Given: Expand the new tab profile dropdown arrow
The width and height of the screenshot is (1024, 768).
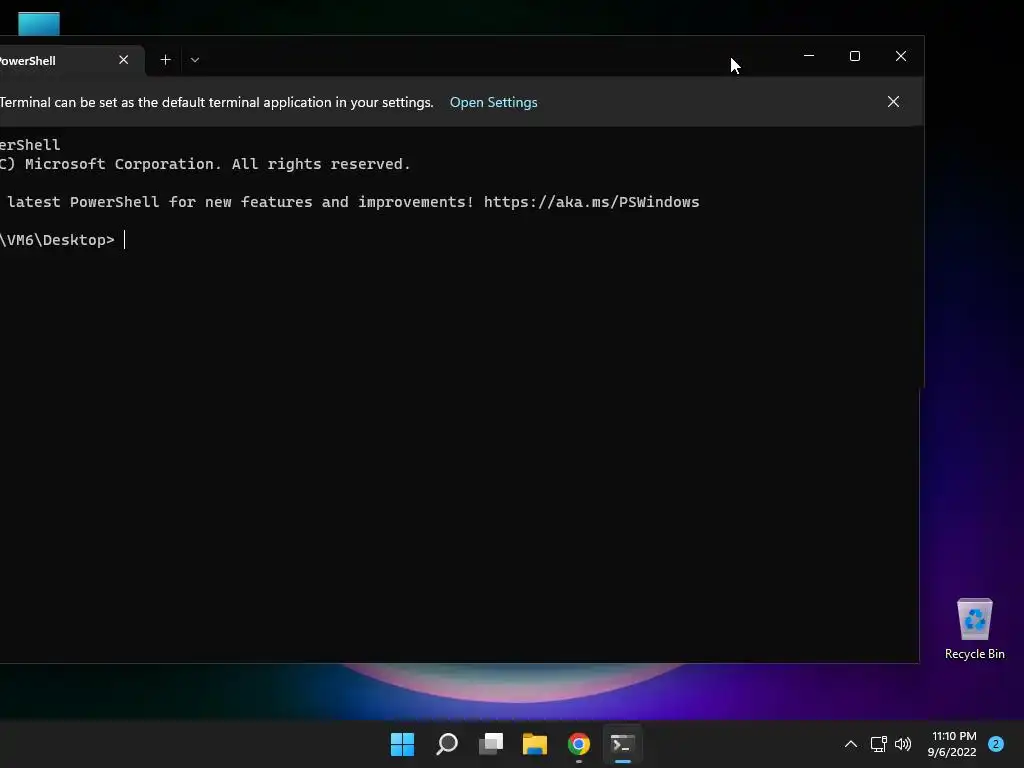Looking at the screenshot, I should (x=195, y=60).
